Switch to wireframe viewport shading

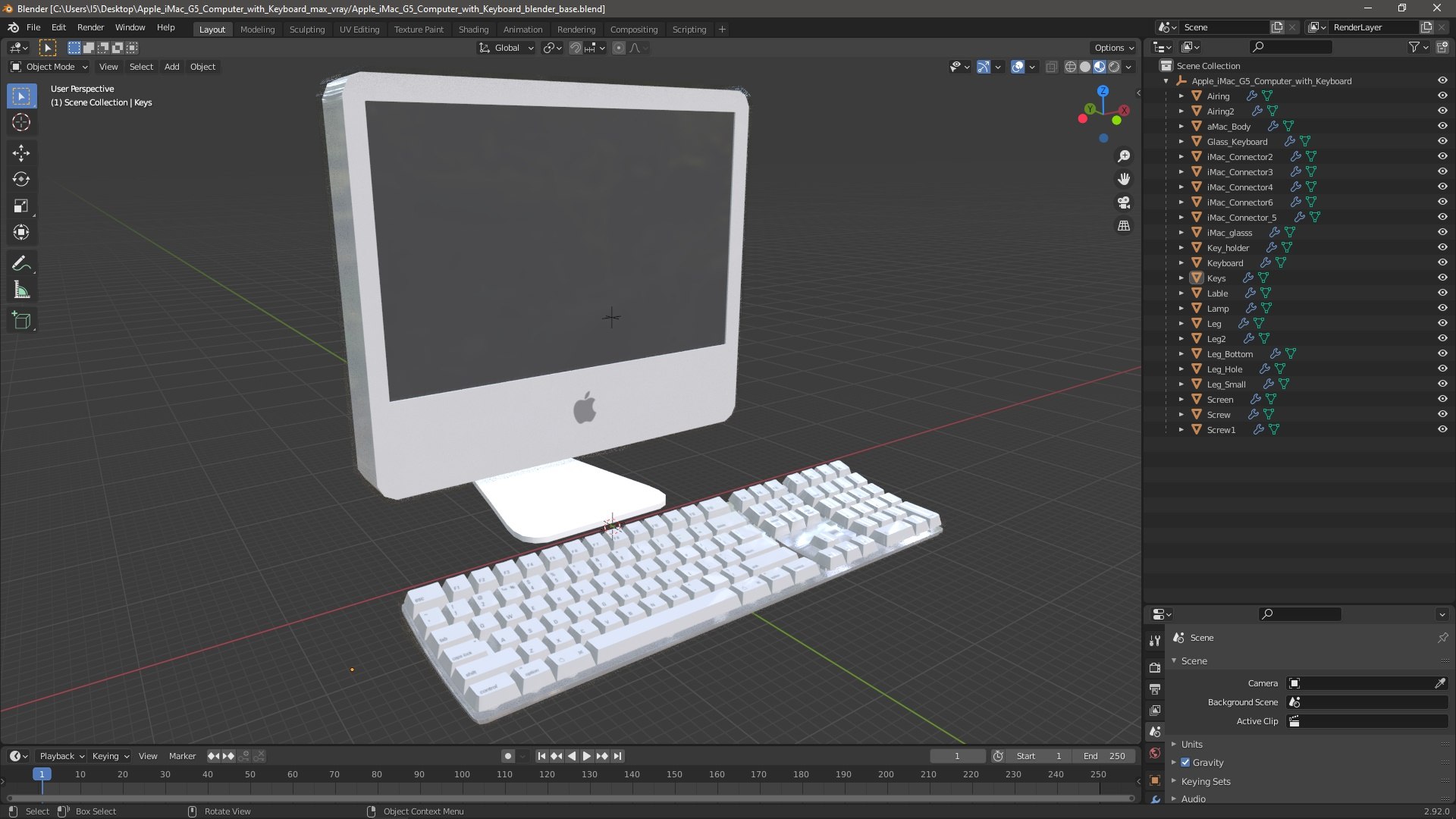(1070, 67)
